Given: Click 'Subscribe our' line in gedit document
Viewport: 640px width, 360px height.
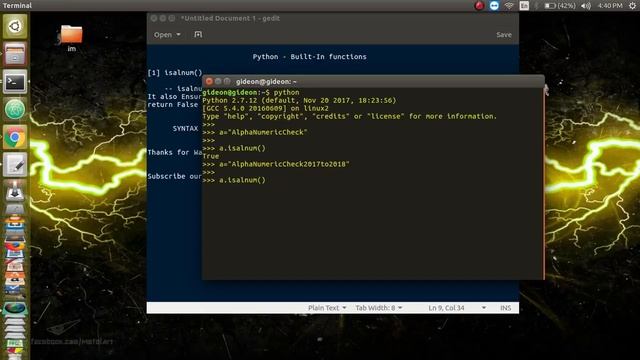Looking at the screenshot, I should pyautogui.click(x=175, y=176).
